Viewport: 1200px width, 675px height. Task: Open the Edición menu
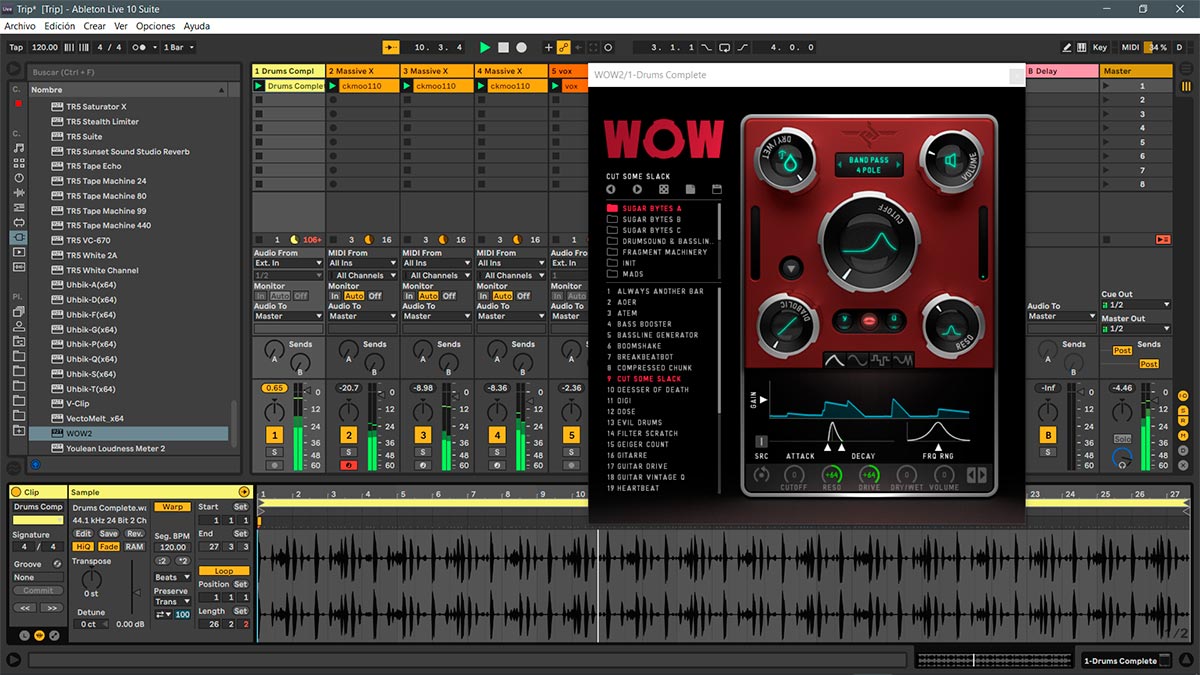60,26
